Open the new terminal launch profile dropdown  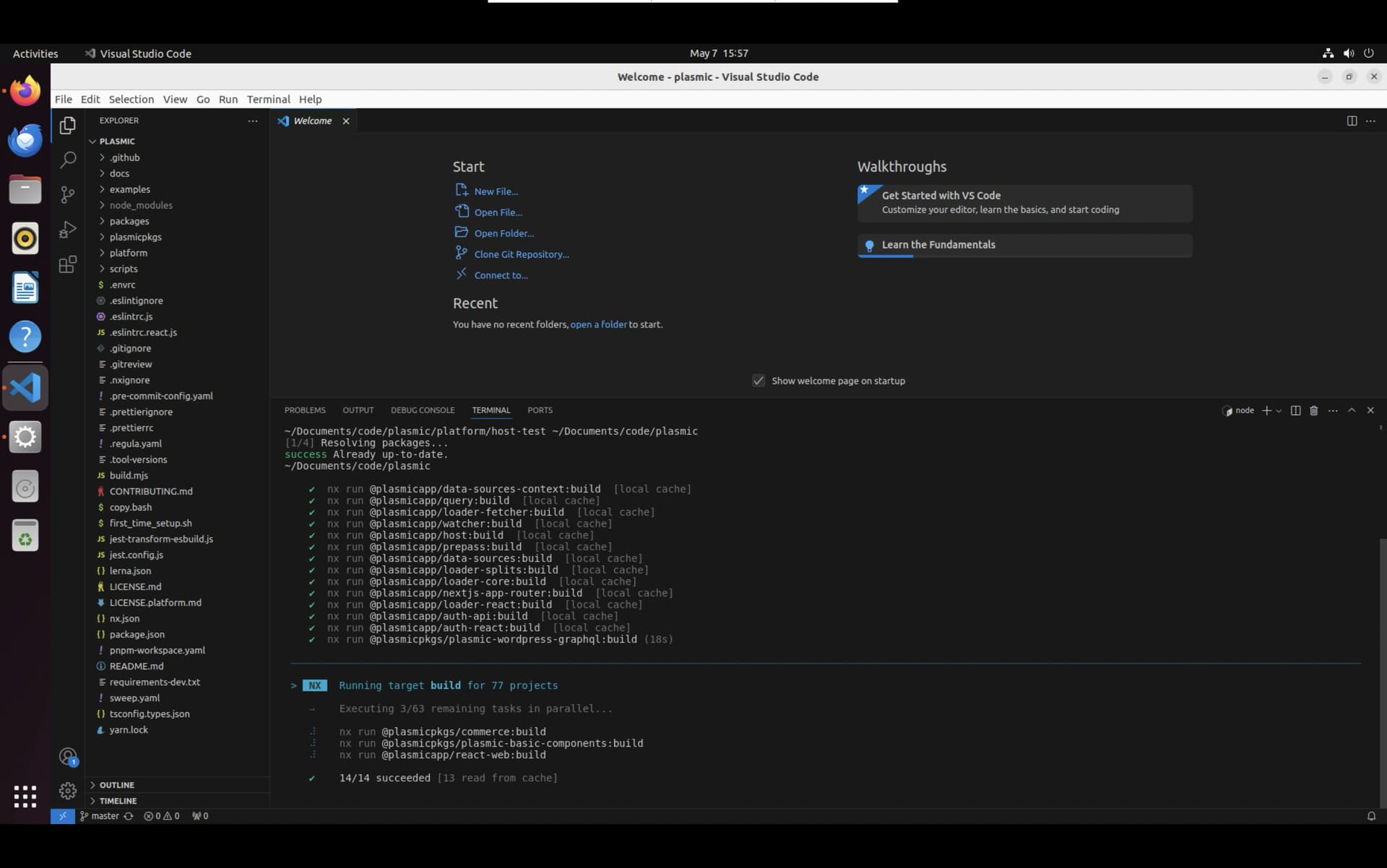click(1279, 410)
